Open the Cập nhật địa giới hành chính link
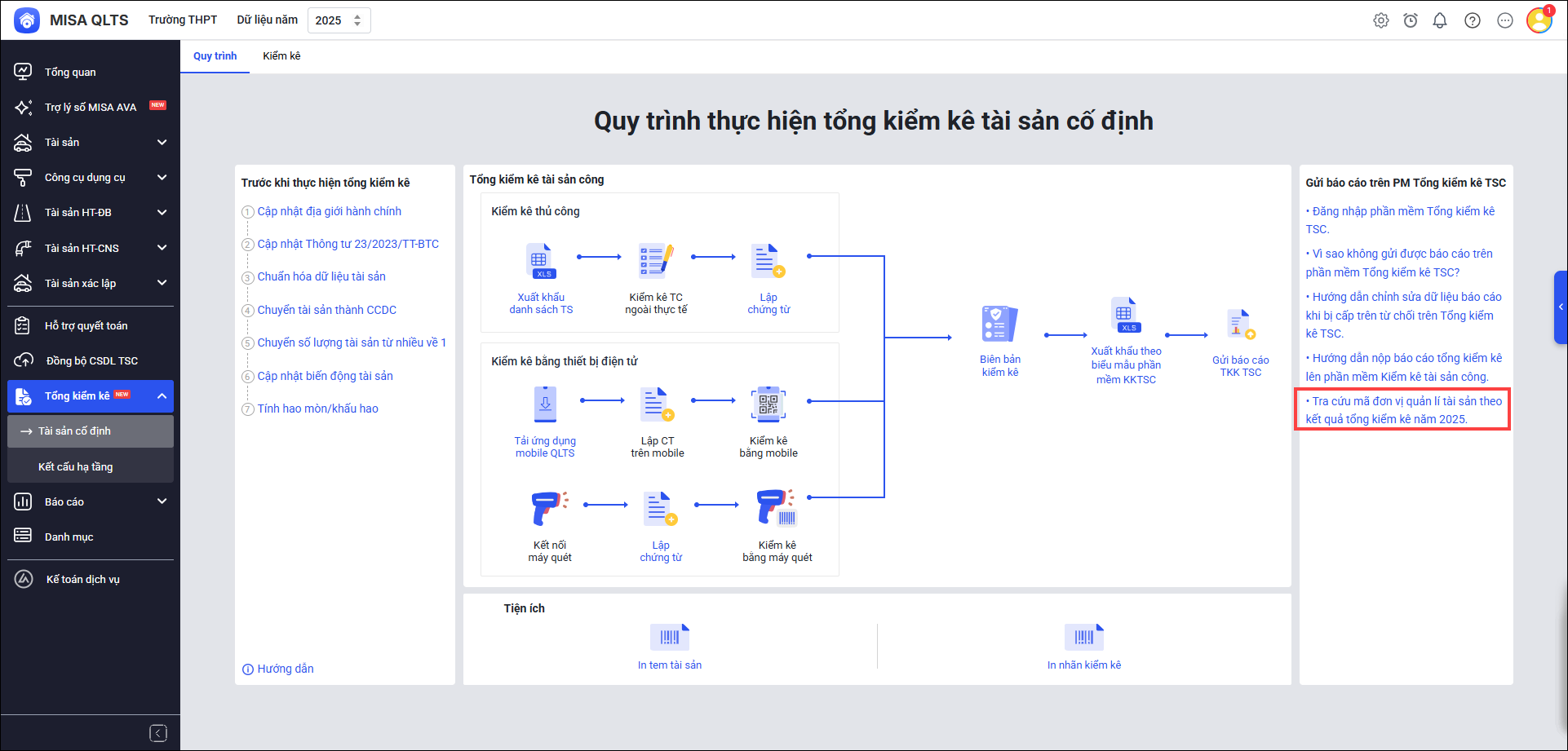 pos(329,211)
